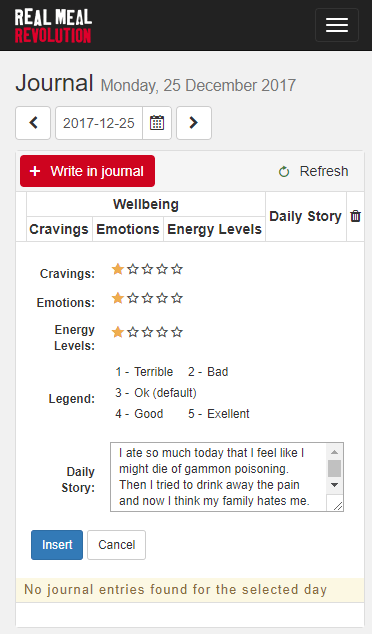
Task: Click the Real Meal Revolution logo
Action: pyautogui.click(x=53, y=25)
